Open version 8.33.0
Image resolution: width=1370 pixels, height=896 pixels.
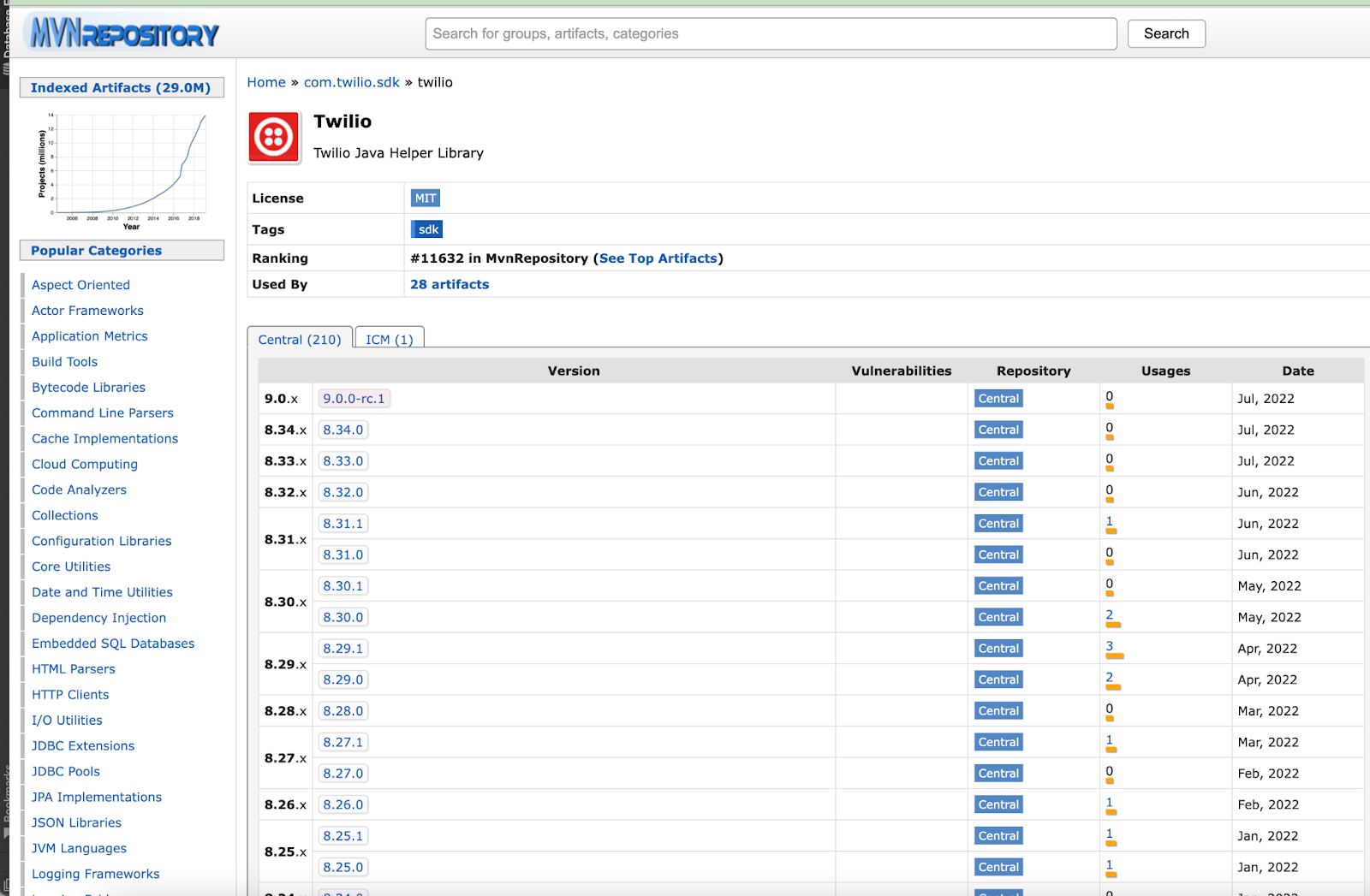tap(343, 461)
